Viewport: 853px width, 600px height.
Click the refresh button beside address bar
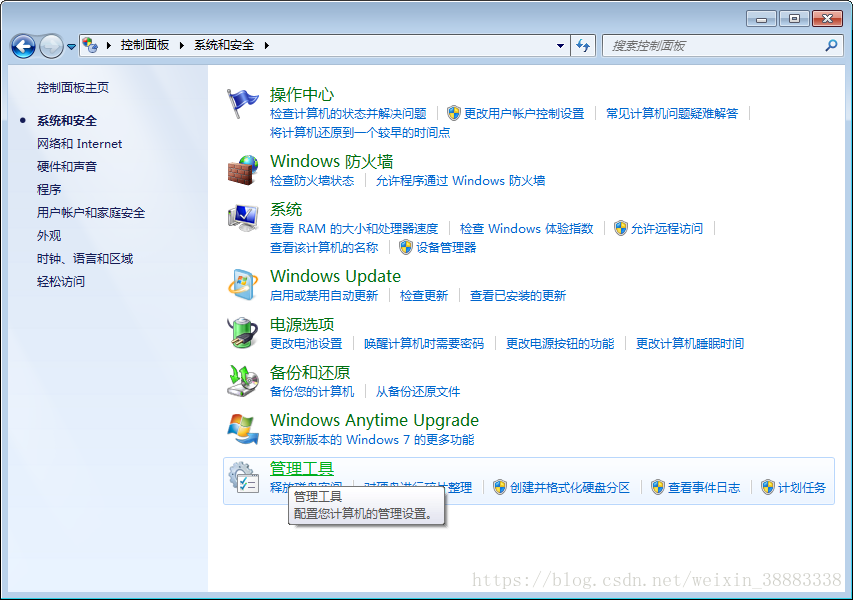coord(583,46)
